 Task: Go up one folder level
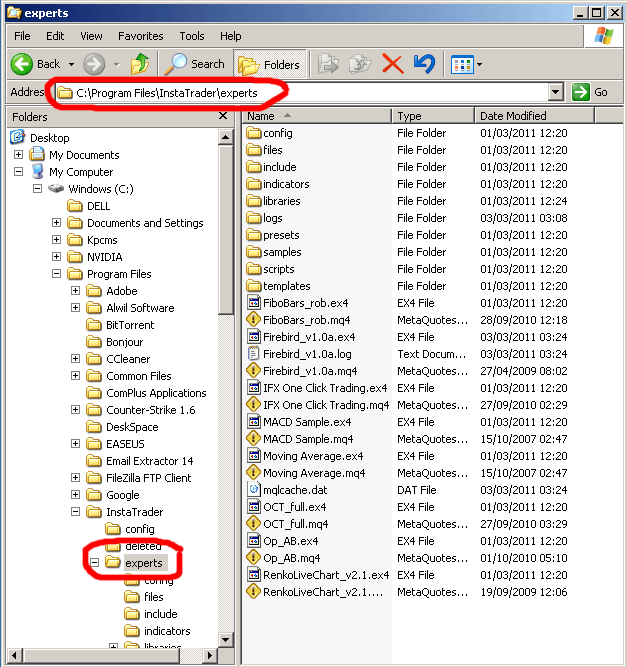[140, 64]
